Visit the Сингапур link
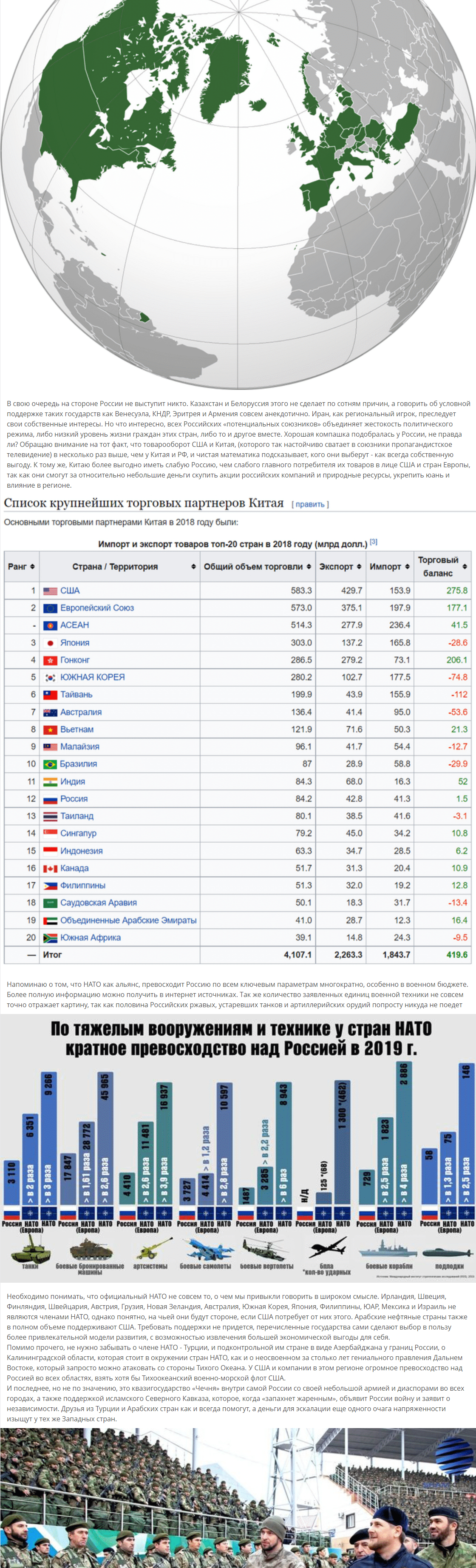 (78, 833)
